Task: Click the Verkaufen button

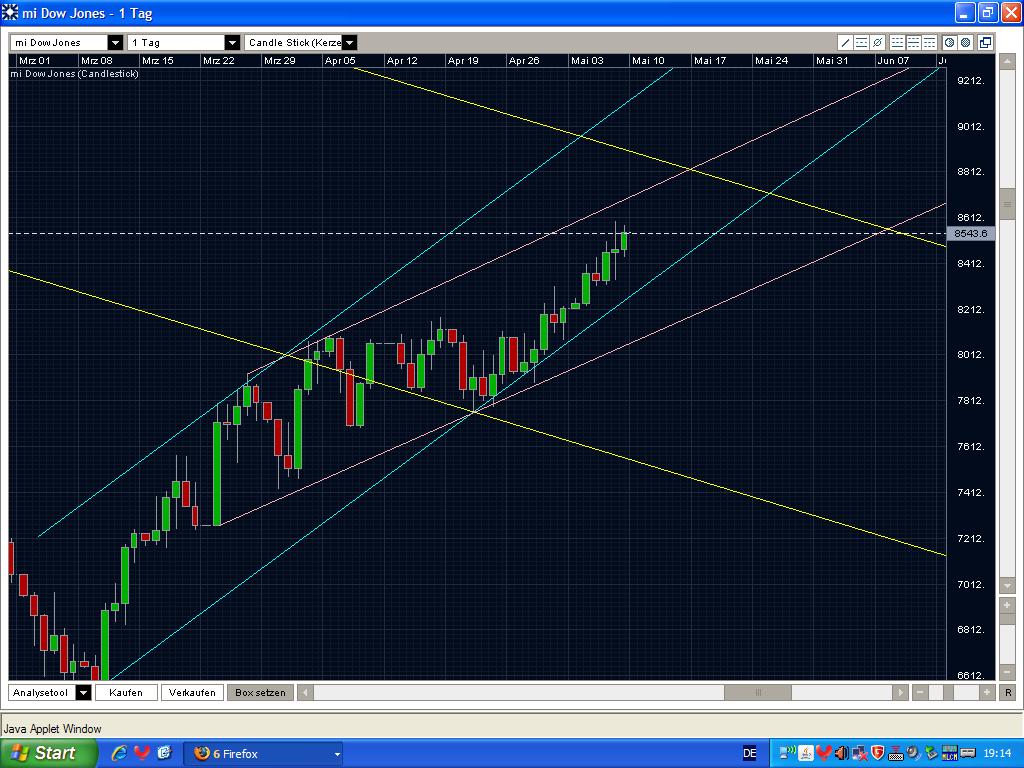Action: point(192,692)
